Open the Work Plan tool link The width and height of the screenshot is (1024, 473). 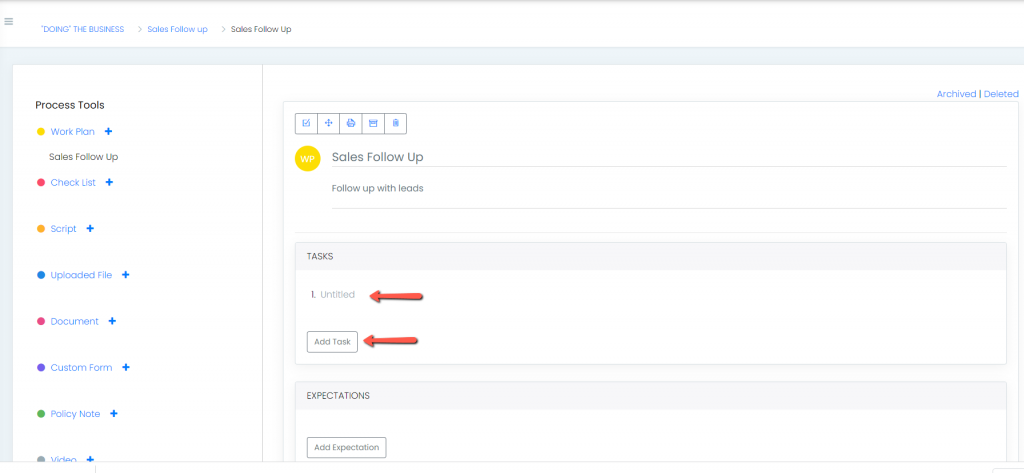point(72,131)
